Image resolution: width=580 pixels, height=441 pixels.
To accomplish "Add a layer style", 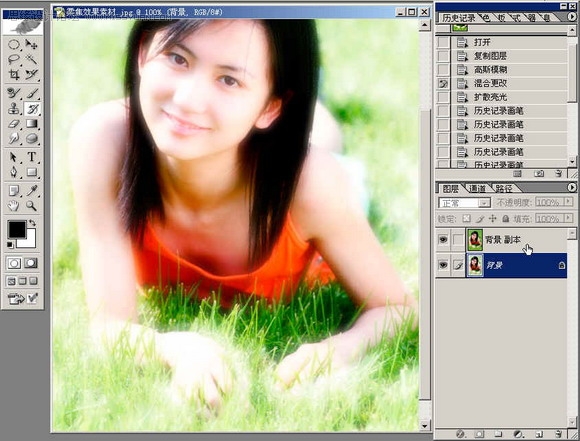I will click(461, 434).
